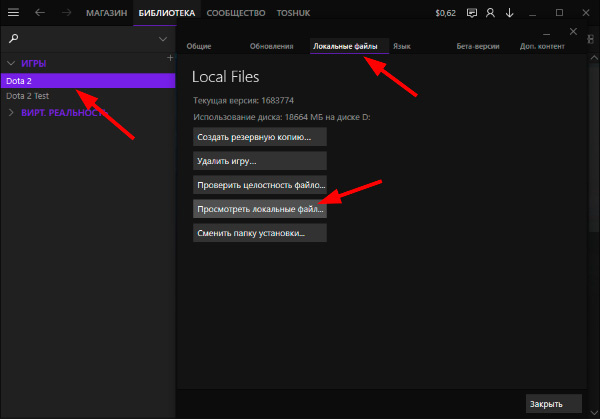This screenshot has height=419, width=600.
Task: Add a game with the plus icon
Action: [170, 58]
